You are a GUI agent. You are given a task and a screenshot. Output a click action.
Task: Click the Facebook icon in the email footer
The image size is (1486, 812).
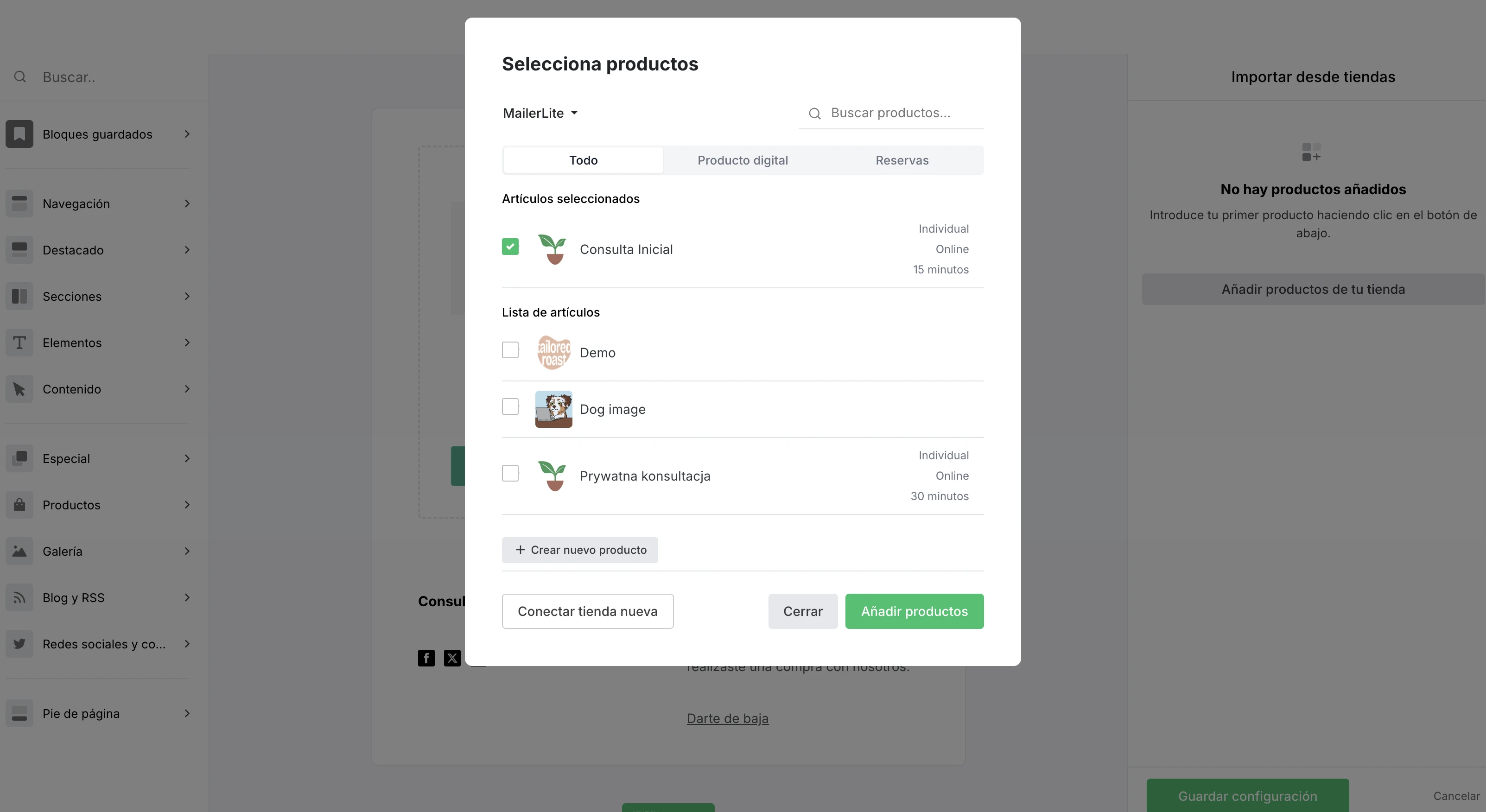(426, 658)
